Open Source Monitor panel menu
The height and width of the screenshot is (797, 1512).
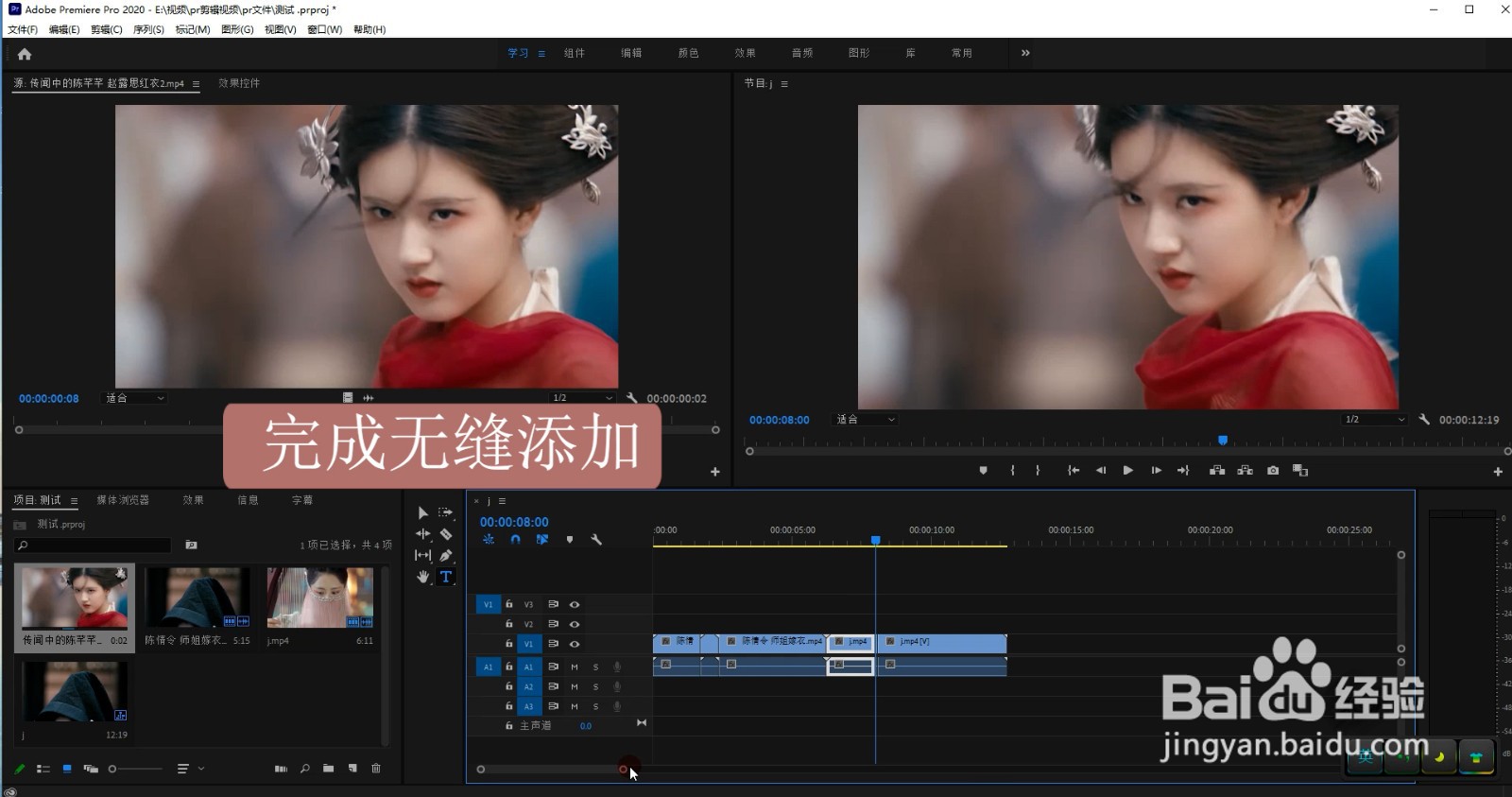196,84
